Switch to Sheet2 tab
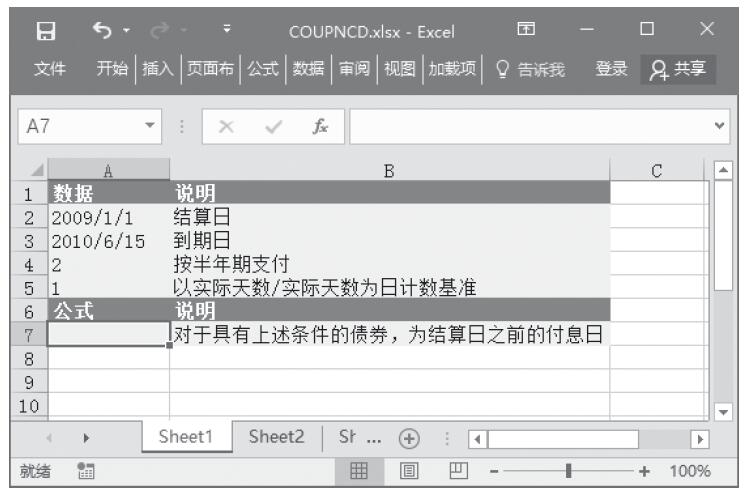Viewport: 747px width, 492px height. click(276, 437)
